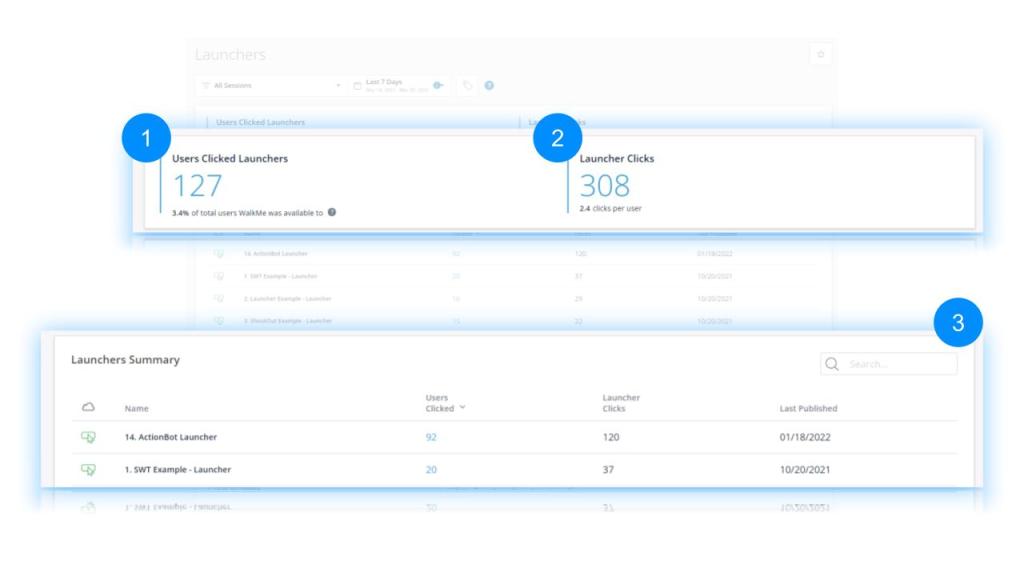Image resolution: width=1024 pixels, height=576 pixels.
Task: Click the tag icon in the filter bar
Action: click(x=467, y=86)
